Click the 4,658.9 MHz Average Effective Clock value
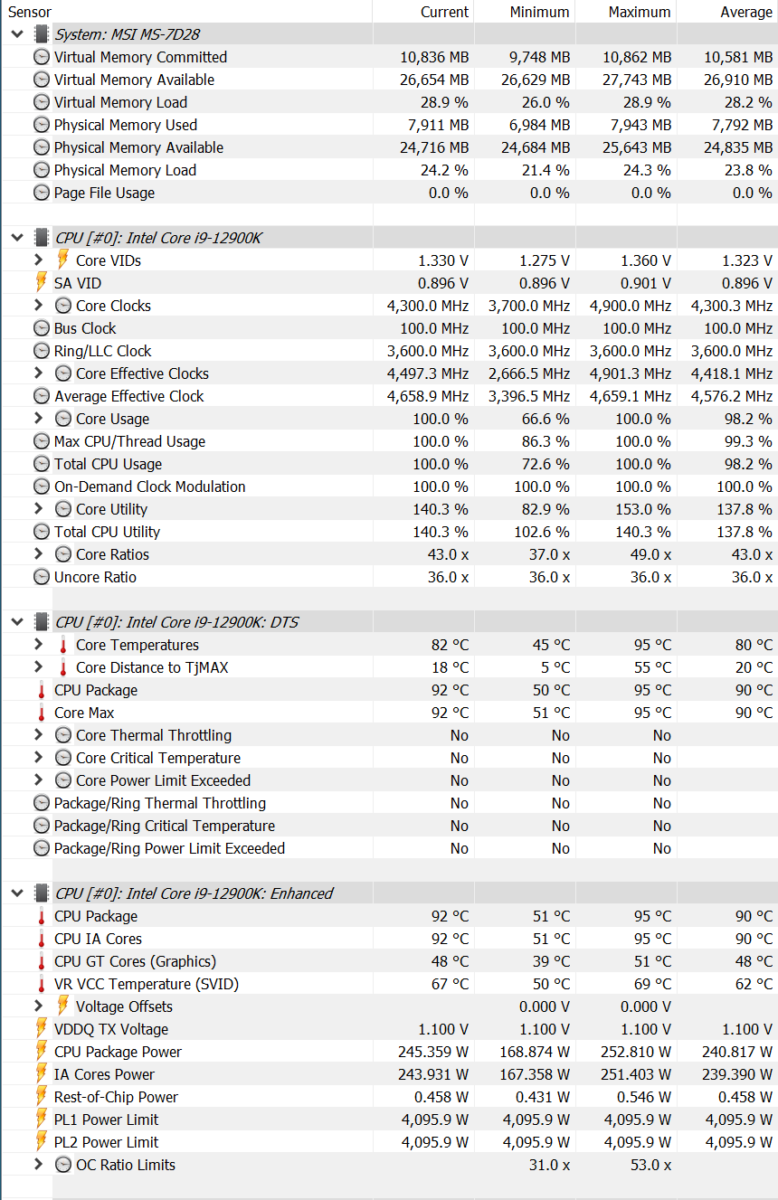 click(x=428, y=396)
